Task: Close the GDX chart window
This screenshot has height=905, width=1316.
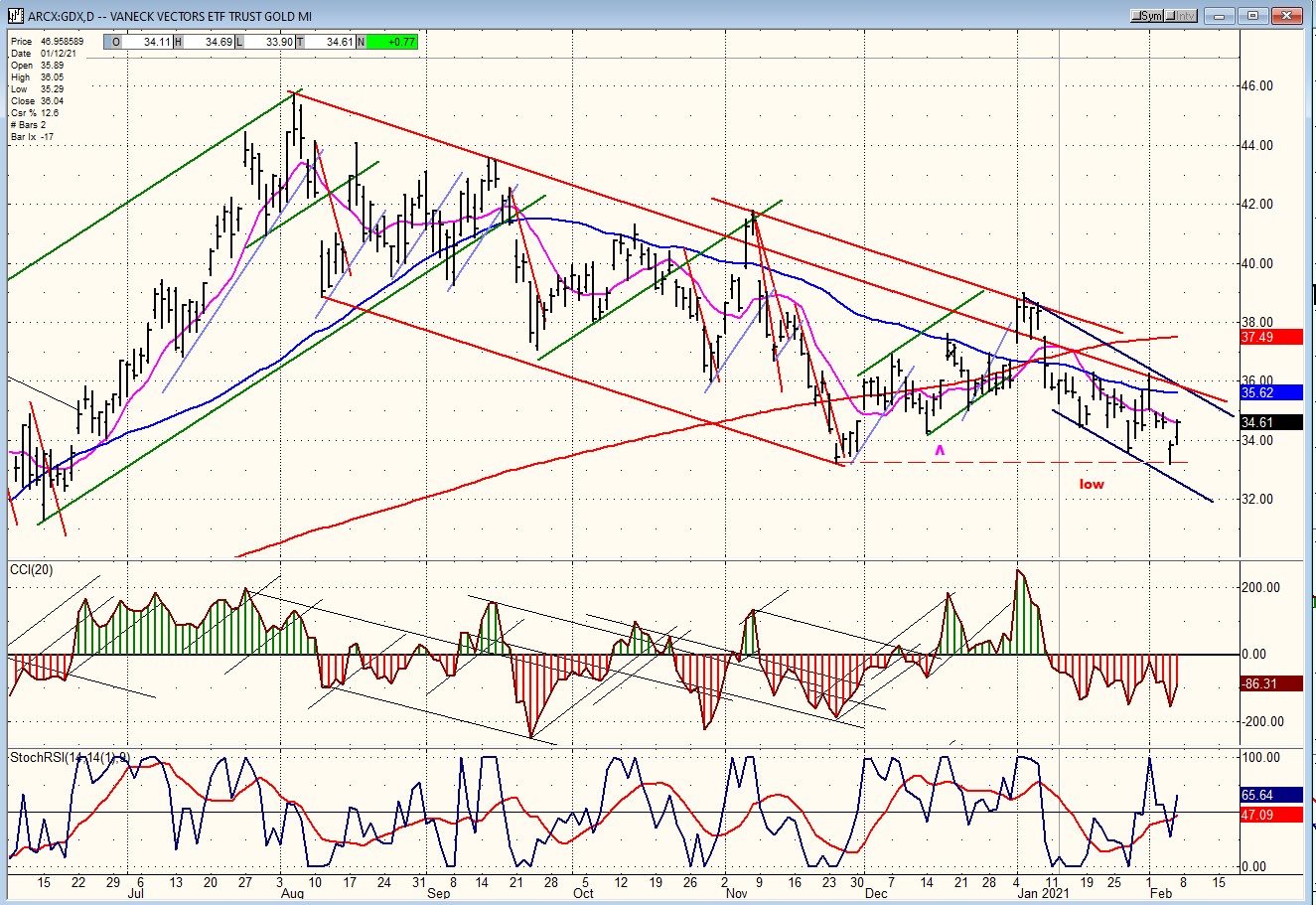Action: pyautogui.click(x=1287, y=16)
